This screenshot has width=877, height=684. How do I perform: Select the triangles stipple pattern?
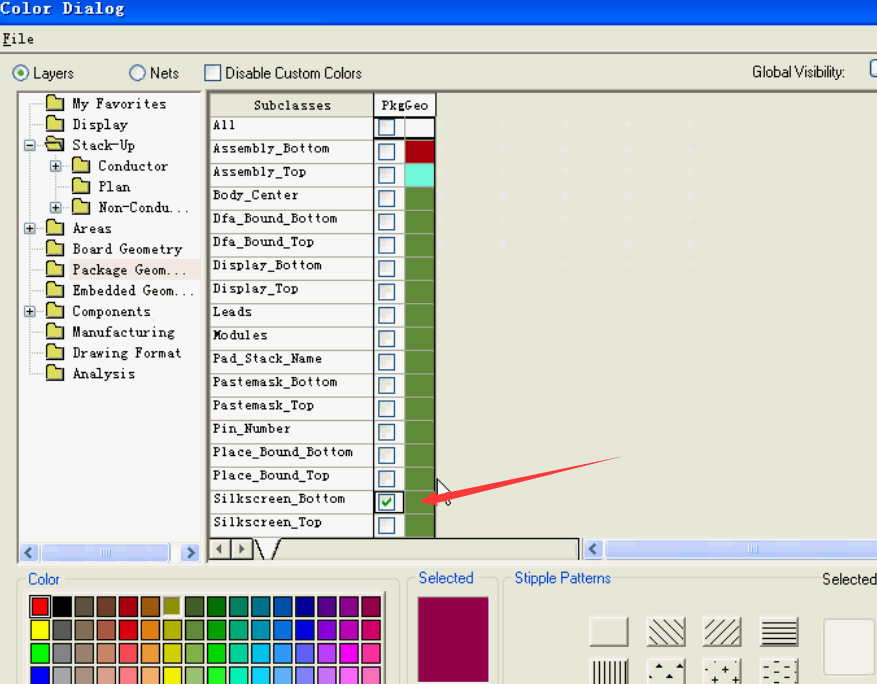point(666,671)
